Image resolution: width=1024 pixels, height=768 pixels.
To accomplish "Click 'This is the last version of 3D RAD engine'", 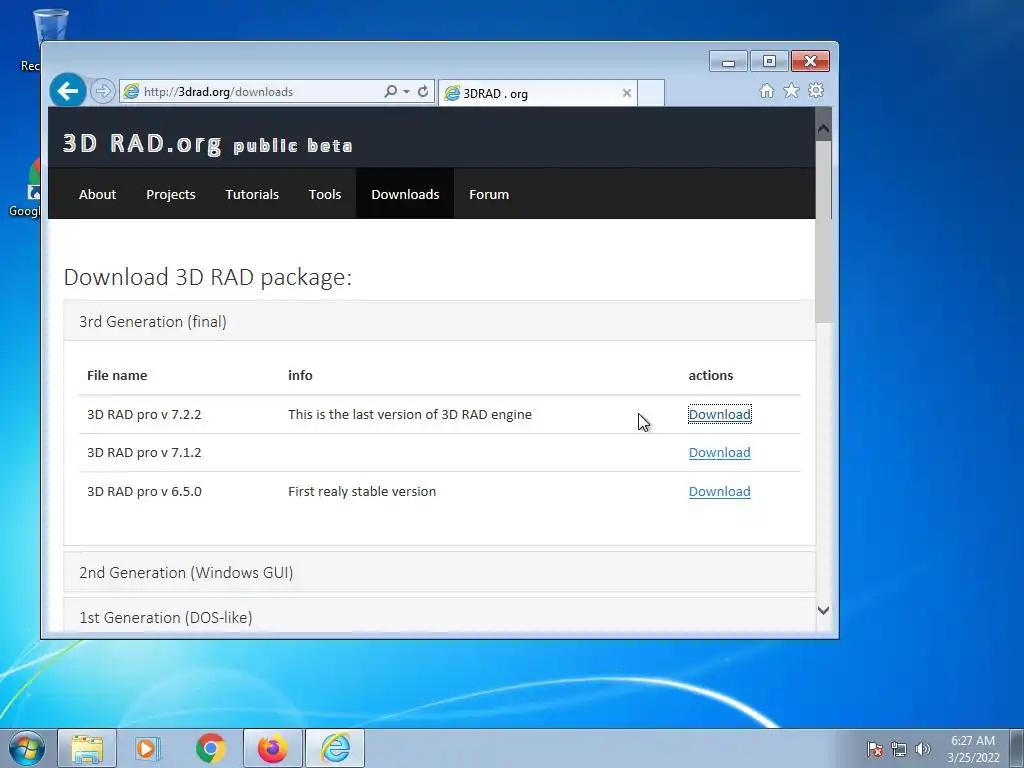I will click(x=410, y=414).
